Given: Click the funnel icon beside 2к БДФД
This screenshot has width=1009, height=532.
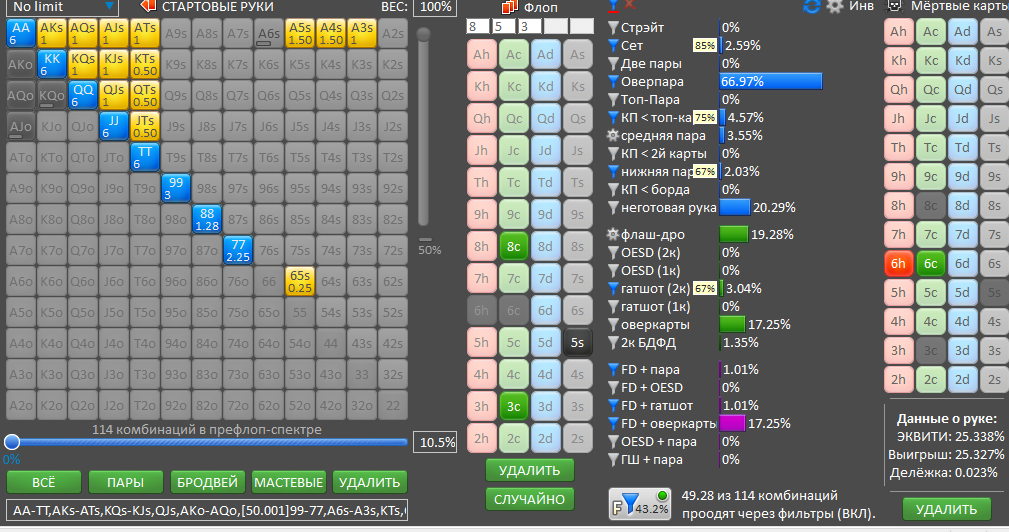Looking at the screenshot, I should tap(613, 343).
